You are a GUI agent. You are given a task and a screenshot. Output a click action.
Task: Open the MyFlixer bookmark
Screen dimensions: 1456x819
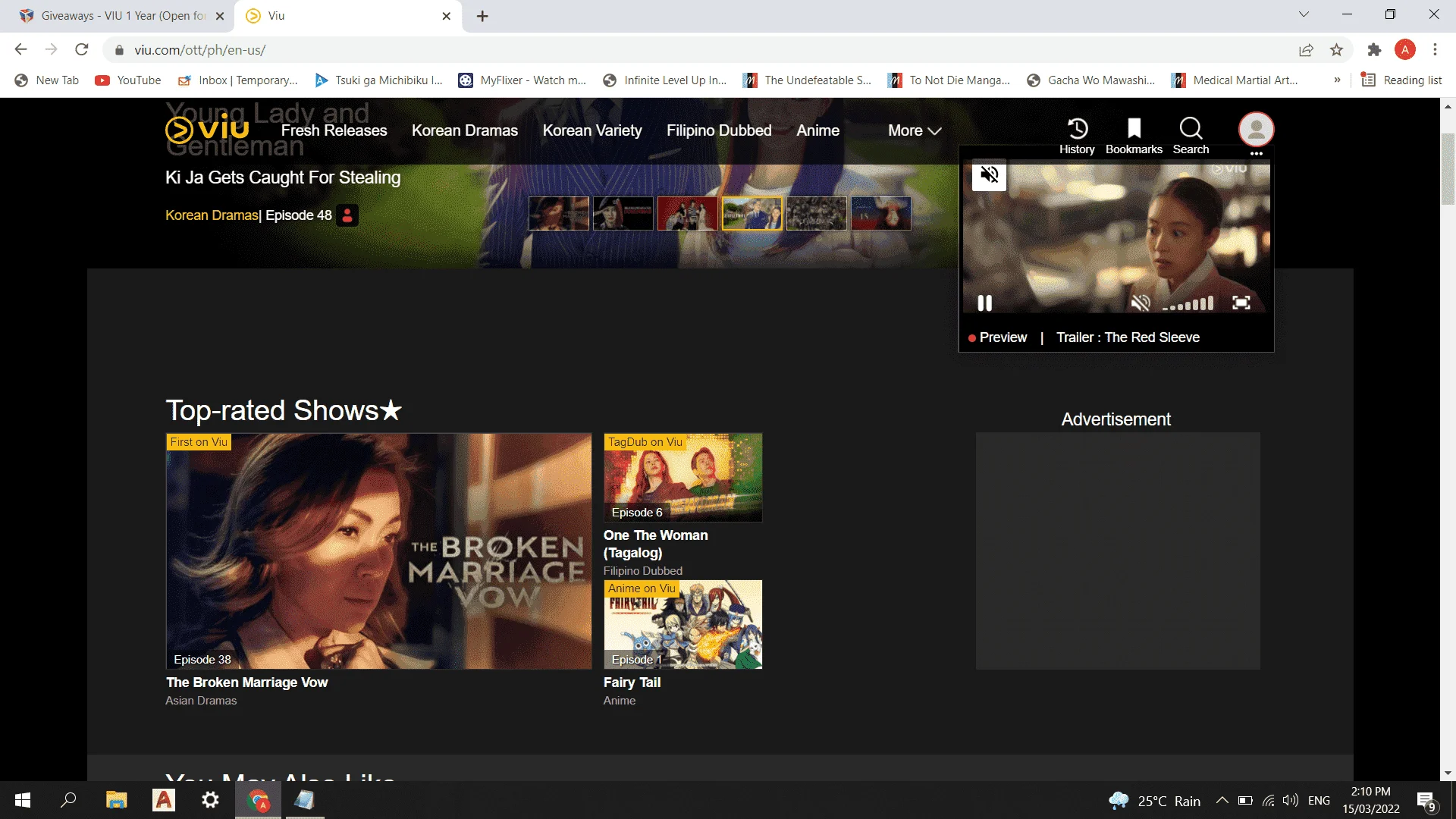click(x=522, y=80)
